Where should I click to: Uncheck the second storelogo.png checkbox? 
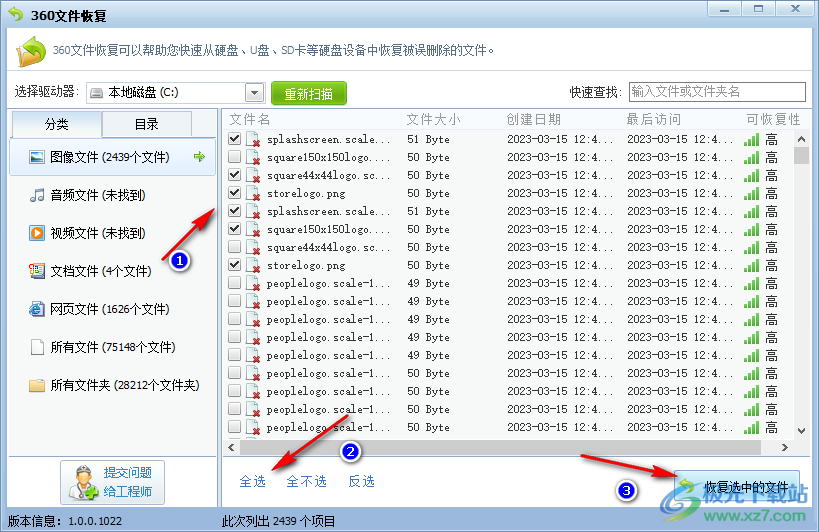(235, 265)
